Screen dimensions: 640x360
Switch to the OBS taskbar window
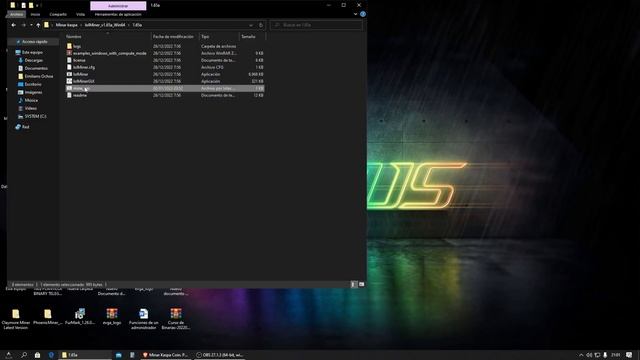219,355
